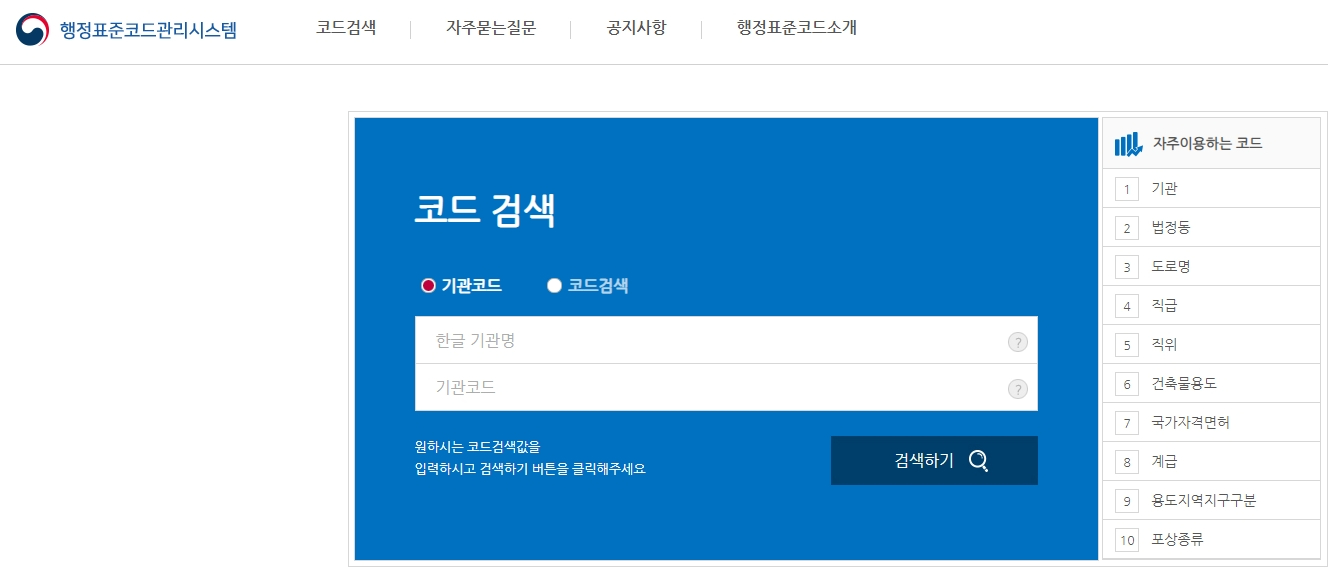Click the 행정표준코드관리시스템 logo emblem
1328x569 pixels.
32,29
